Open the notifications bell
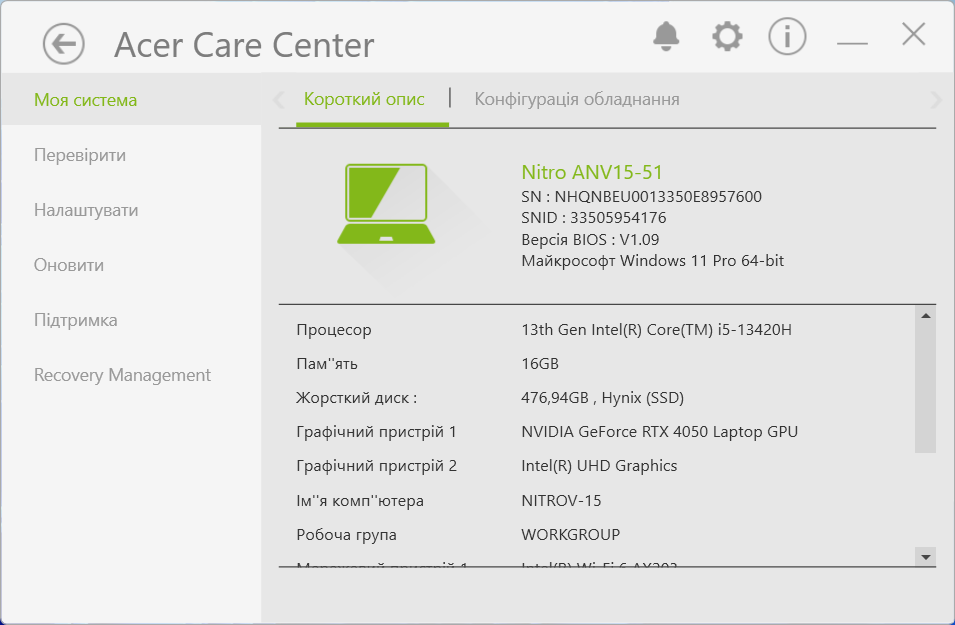Viewport: 955px width, 625px height. point(665,37)
